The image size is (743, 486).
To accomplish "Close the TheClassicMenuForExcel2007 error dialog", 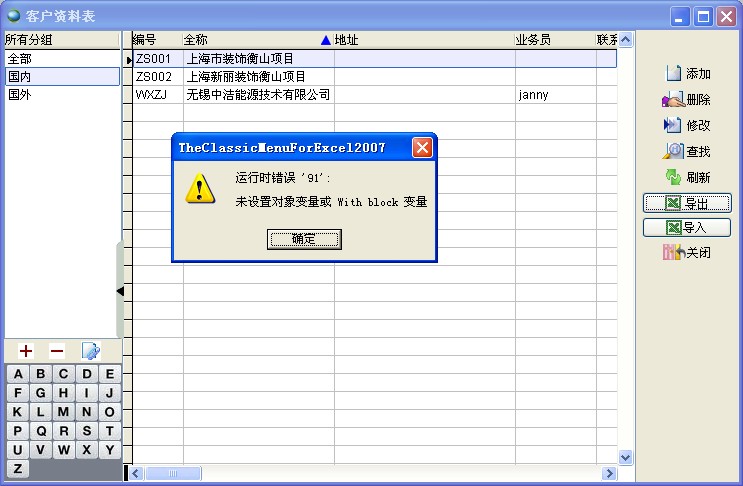I will pos(423,148).
